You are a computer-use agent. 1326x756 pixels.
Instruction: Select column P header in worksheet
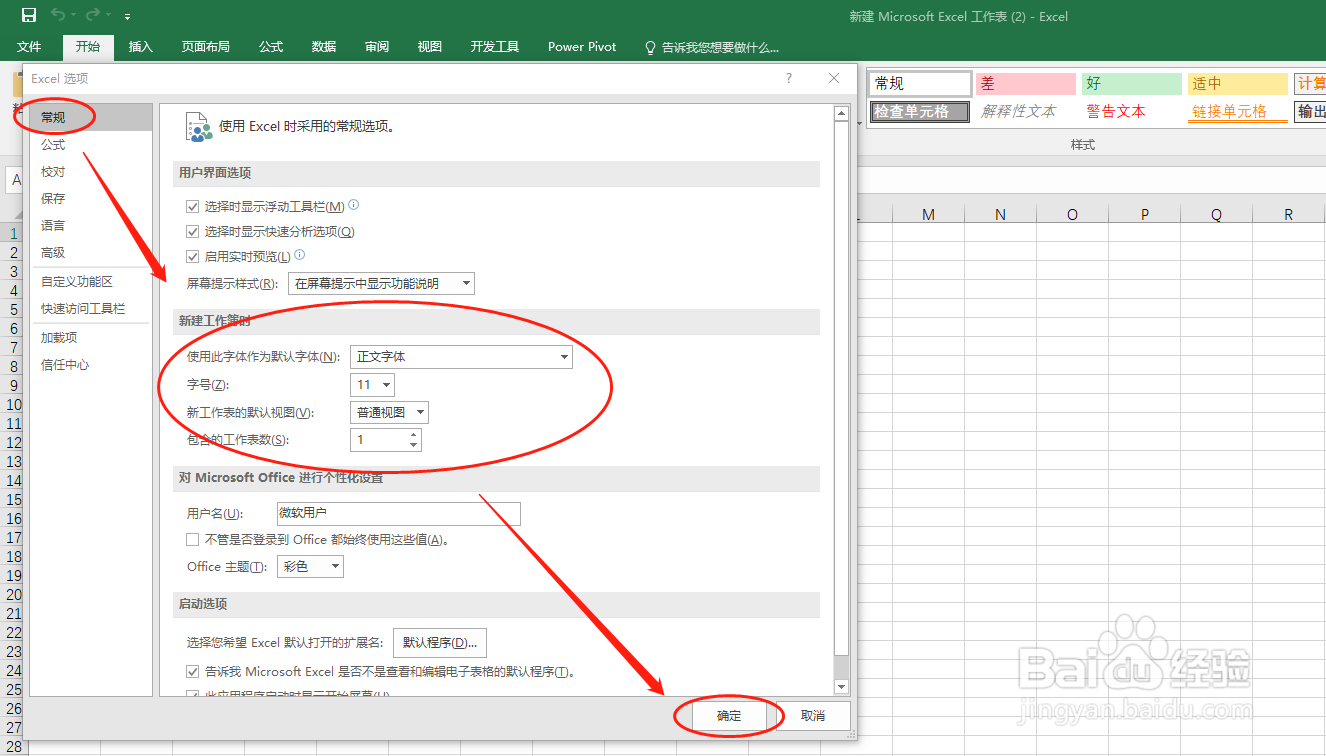(x=1144, y=214)
